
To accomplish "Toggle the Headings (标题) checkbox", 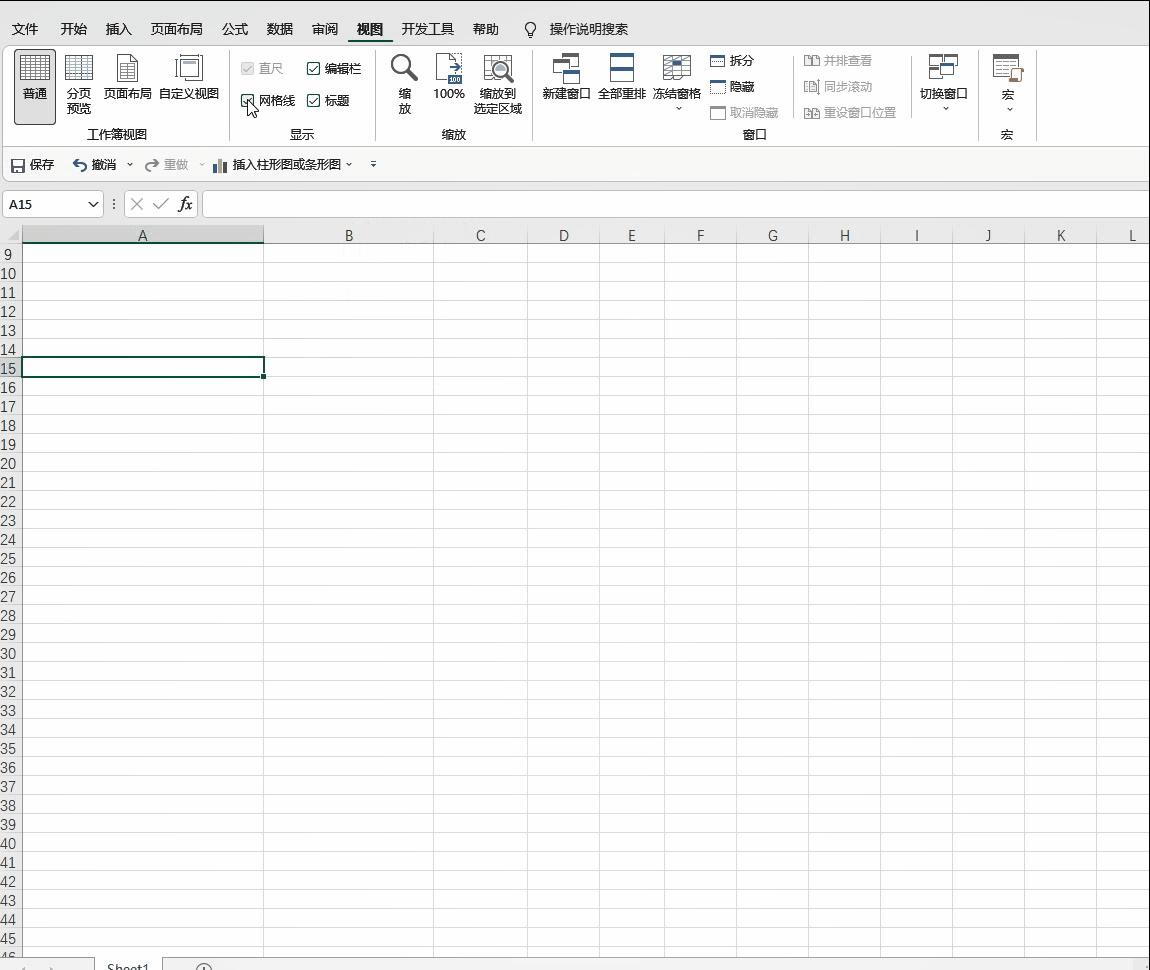I will coord(314,101).
